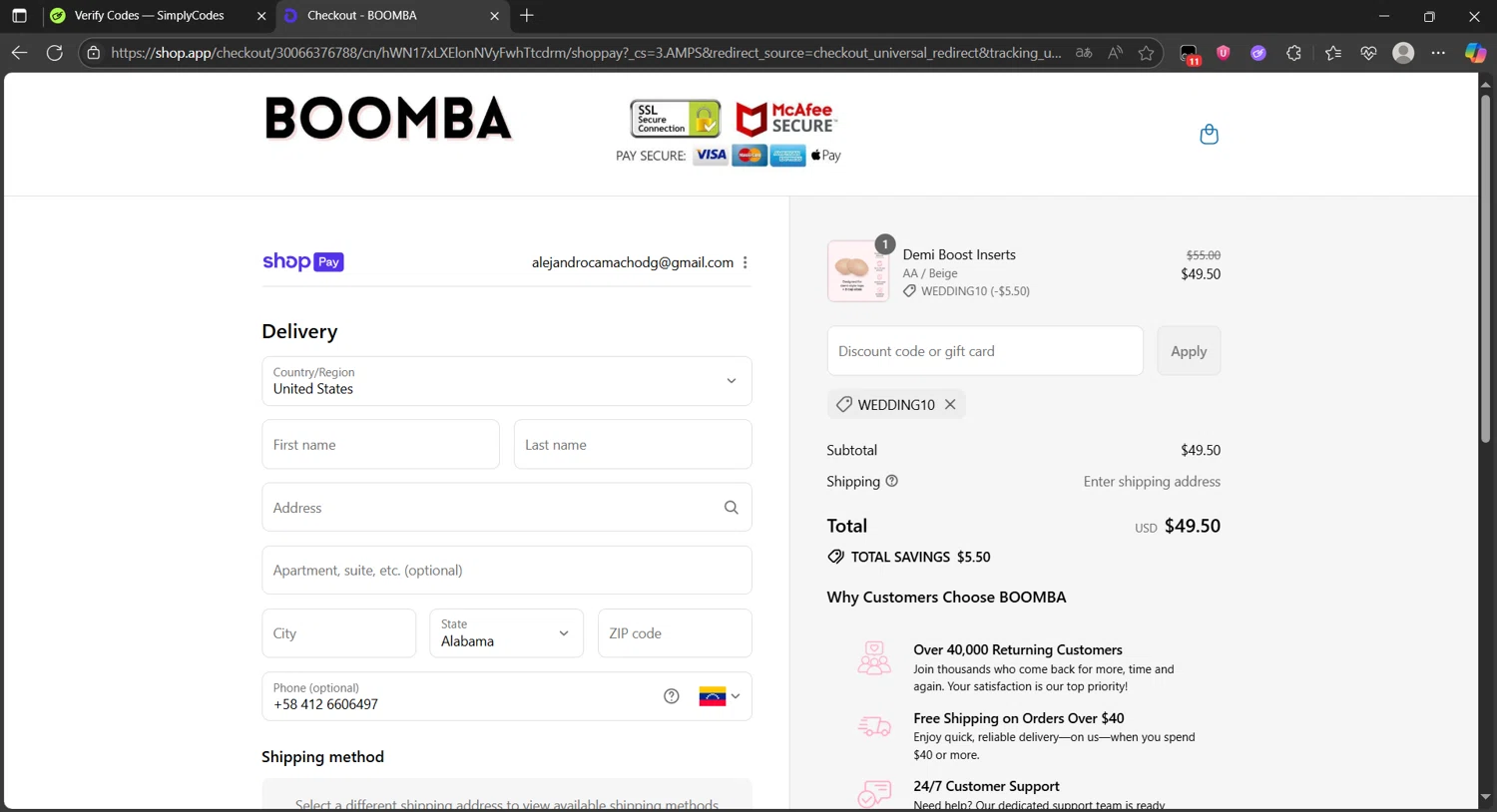Viewport: 1497px width, 812px height.
Task: Close the Checkout - BOOMBA tab
Action: [494, 16]
